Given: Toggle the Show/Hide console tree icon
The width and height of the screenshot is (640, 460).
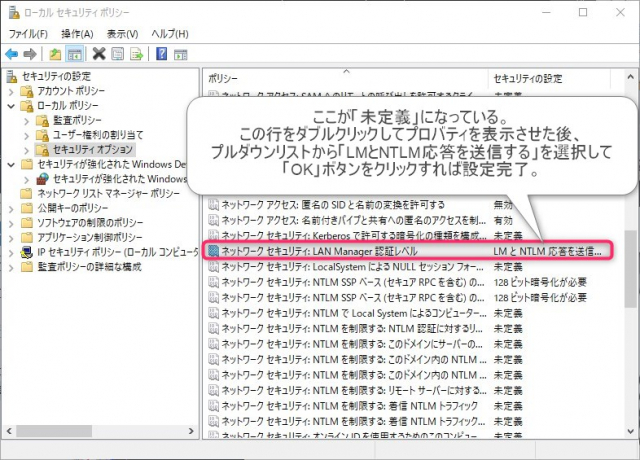Looking at the screenshot, I should [75, 54].
